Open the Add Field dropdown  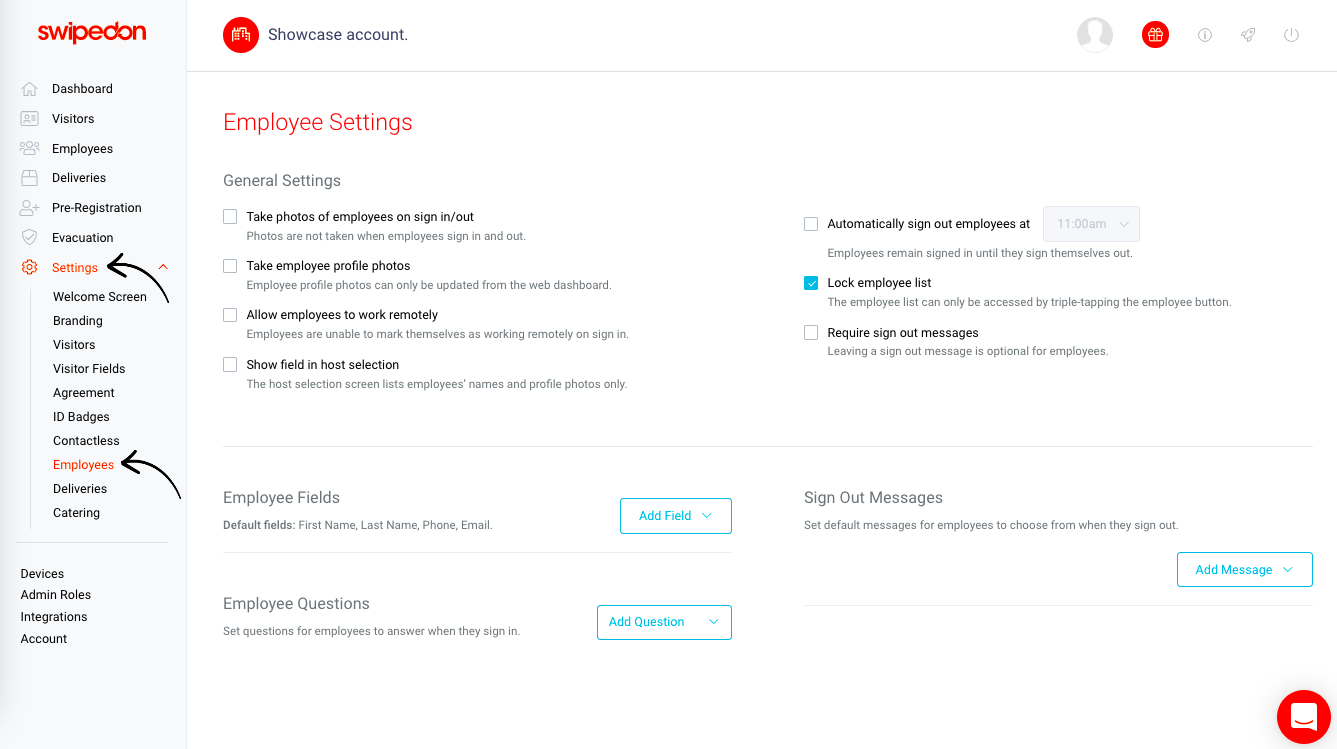click(x=676, y=516)
